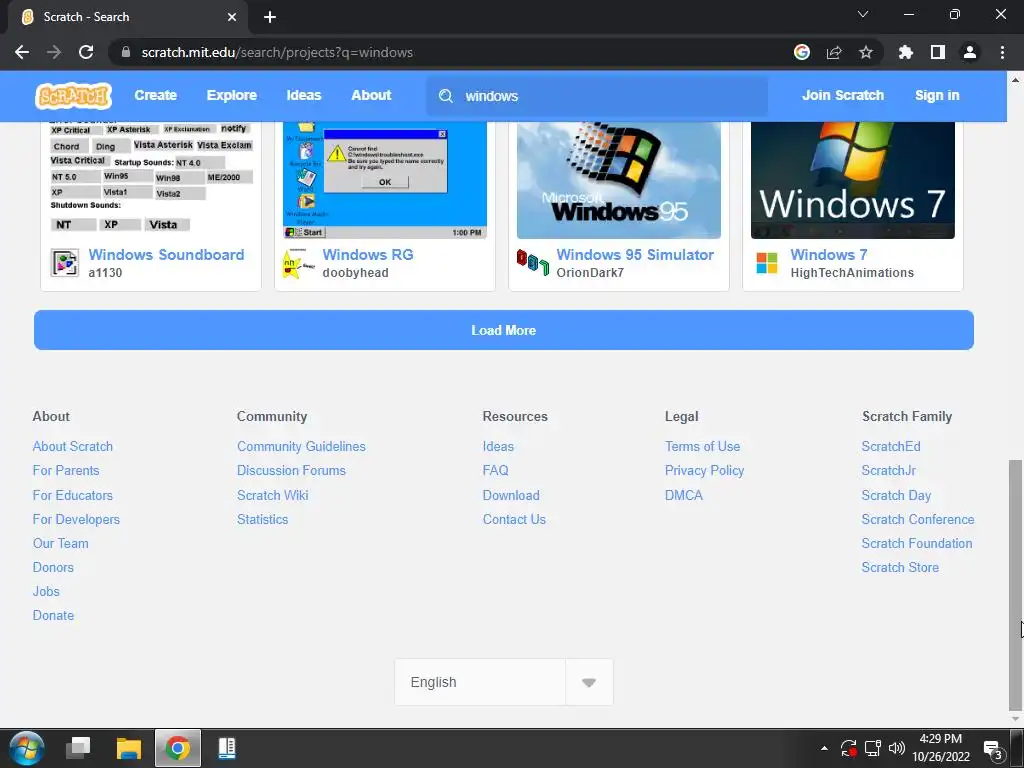Click Donate footer link
Screen dimensions: 1024x768
pyautogui.click(x=53, y=615)
